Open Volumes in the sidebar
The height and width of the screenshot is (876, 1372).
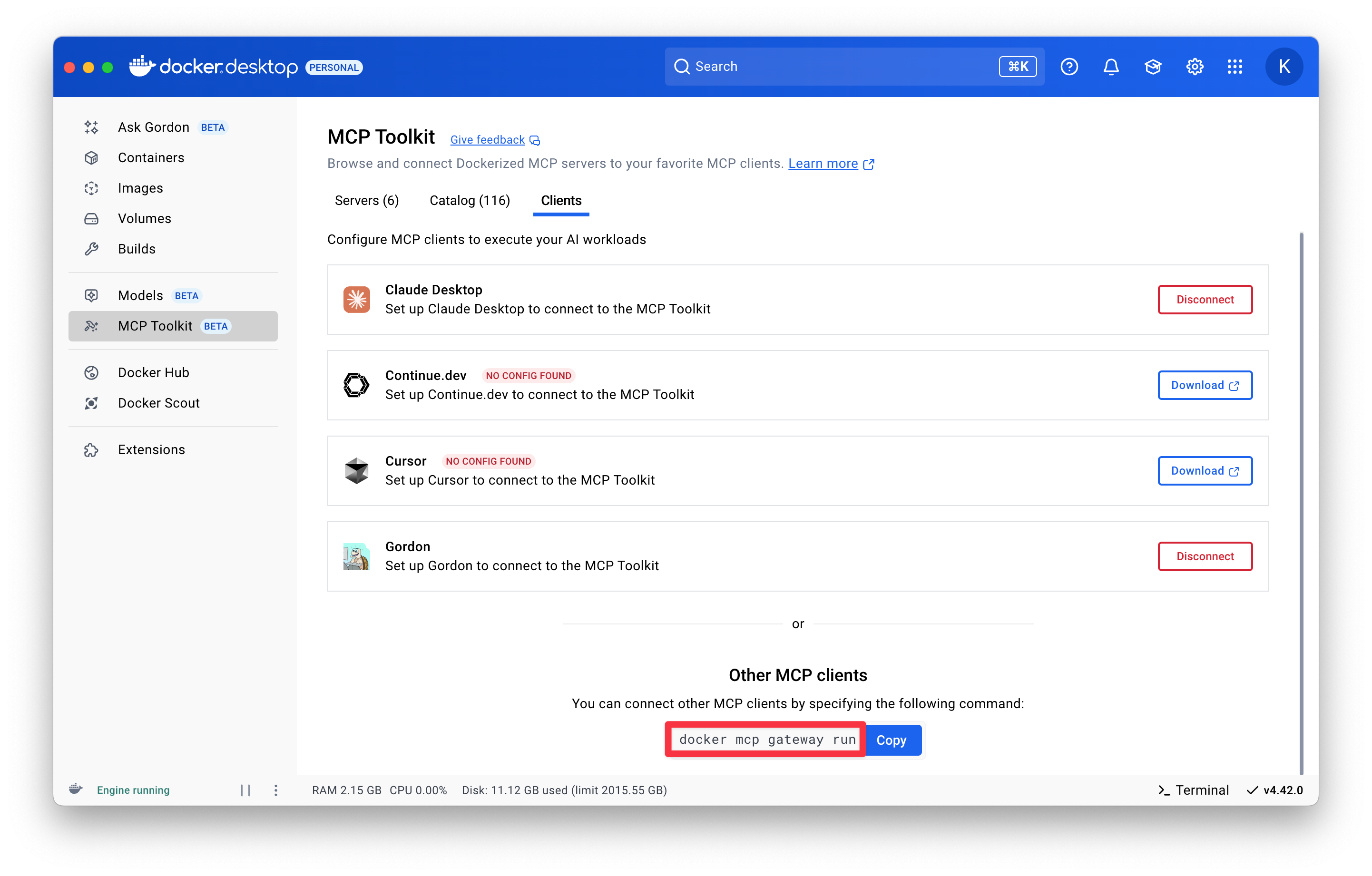click(173, 219)
